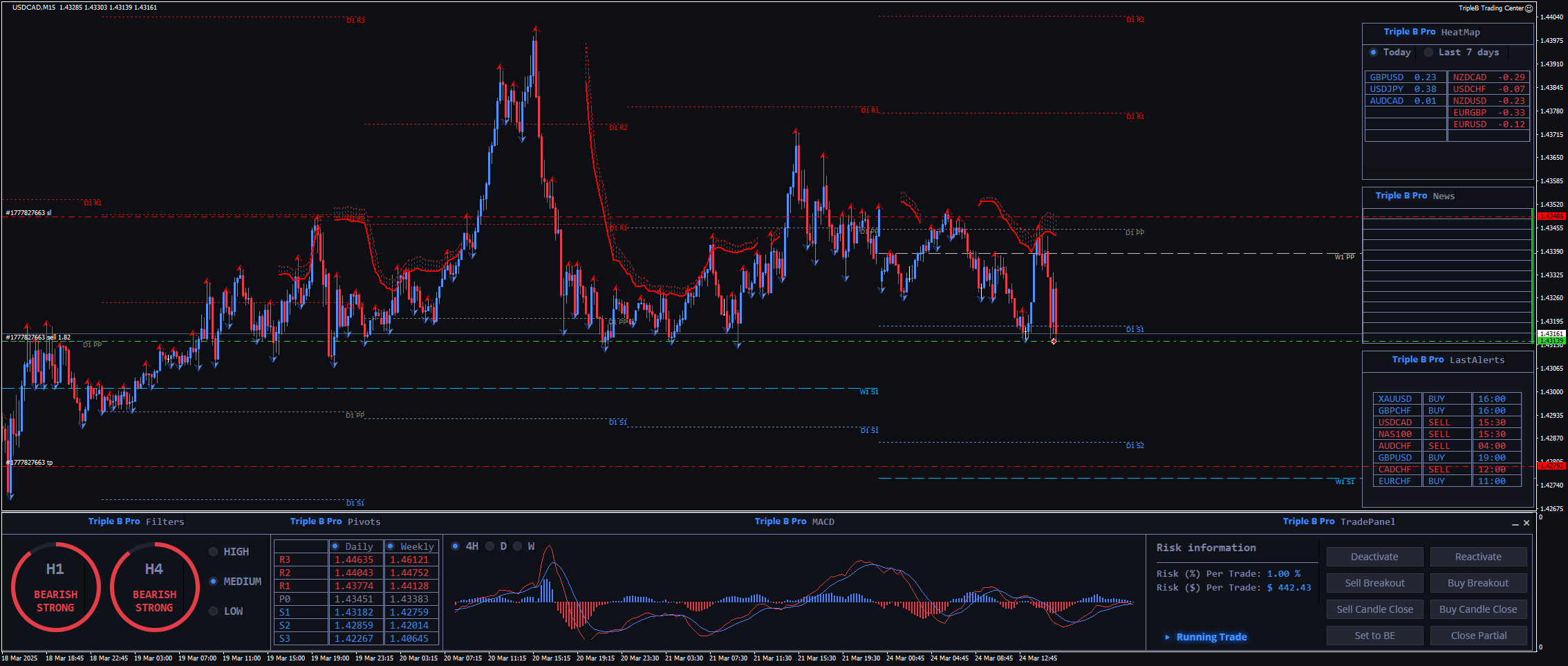Toggle the Daily pivots radio button
Image resolution: width=1568 pixels, height=666 pixels.
(x=335, y=546)
